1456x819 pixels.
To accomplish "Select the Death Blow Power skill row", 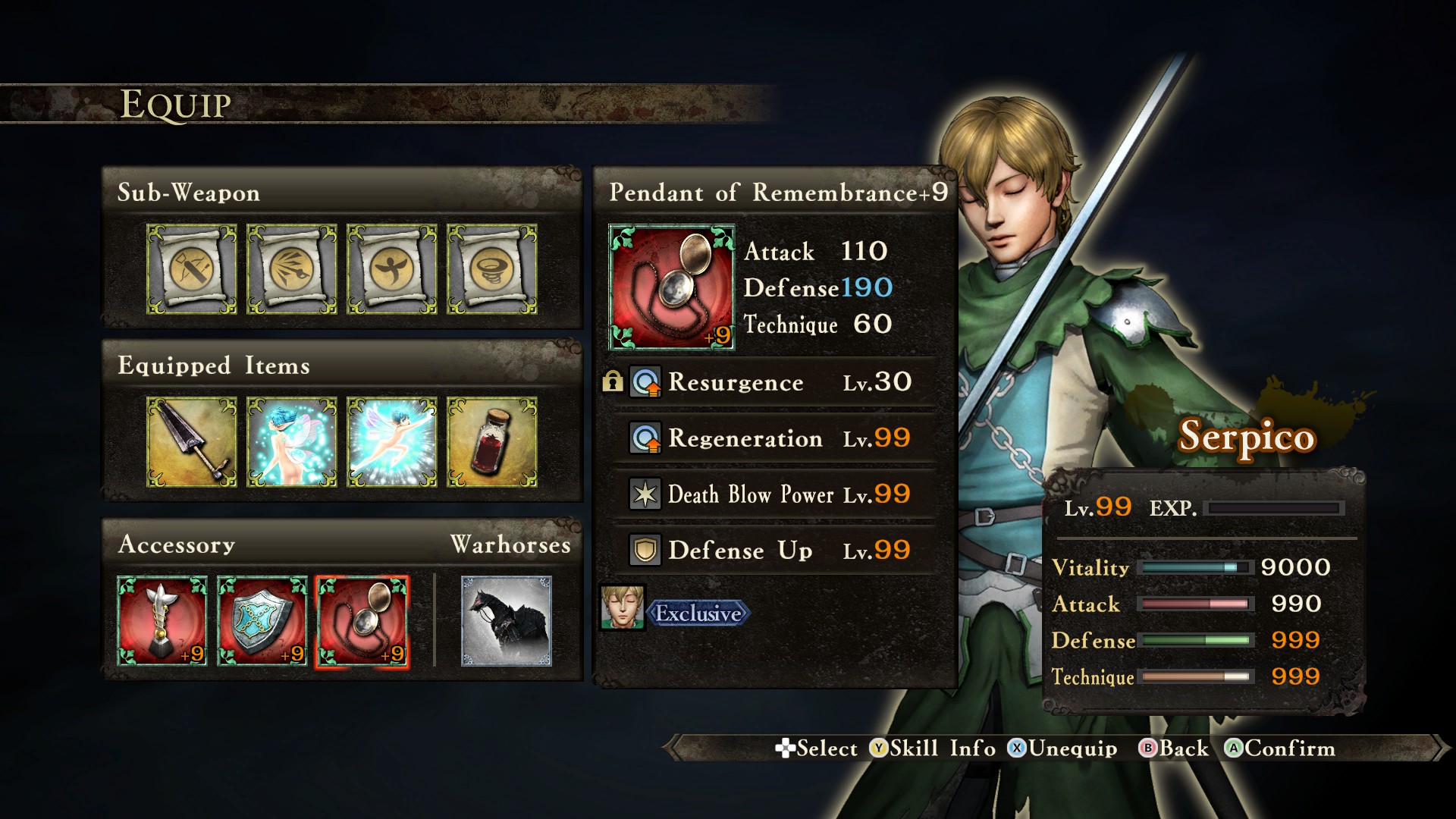I will tap(773, 494).
